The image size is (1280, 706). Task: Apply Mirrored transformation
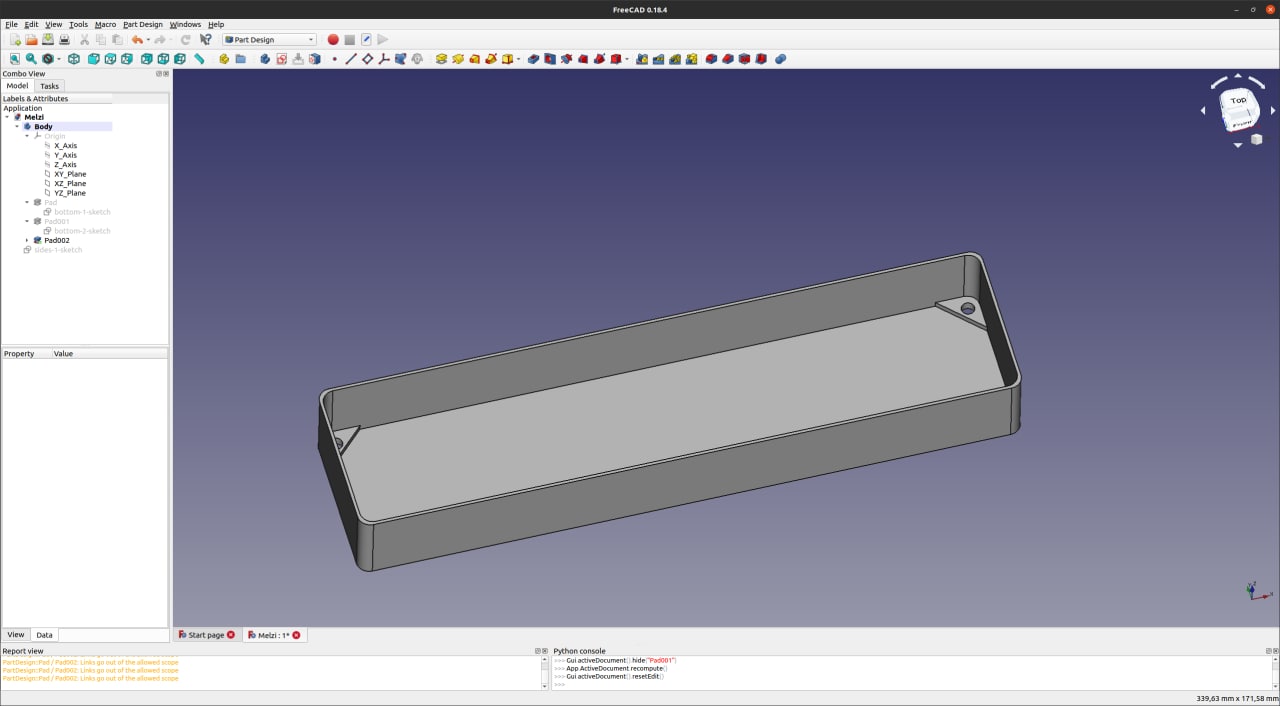642,59
